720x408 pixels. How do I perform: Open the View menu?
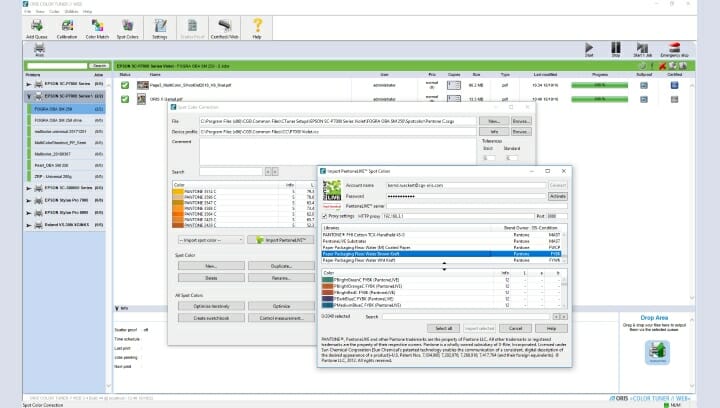pos(40,11)
